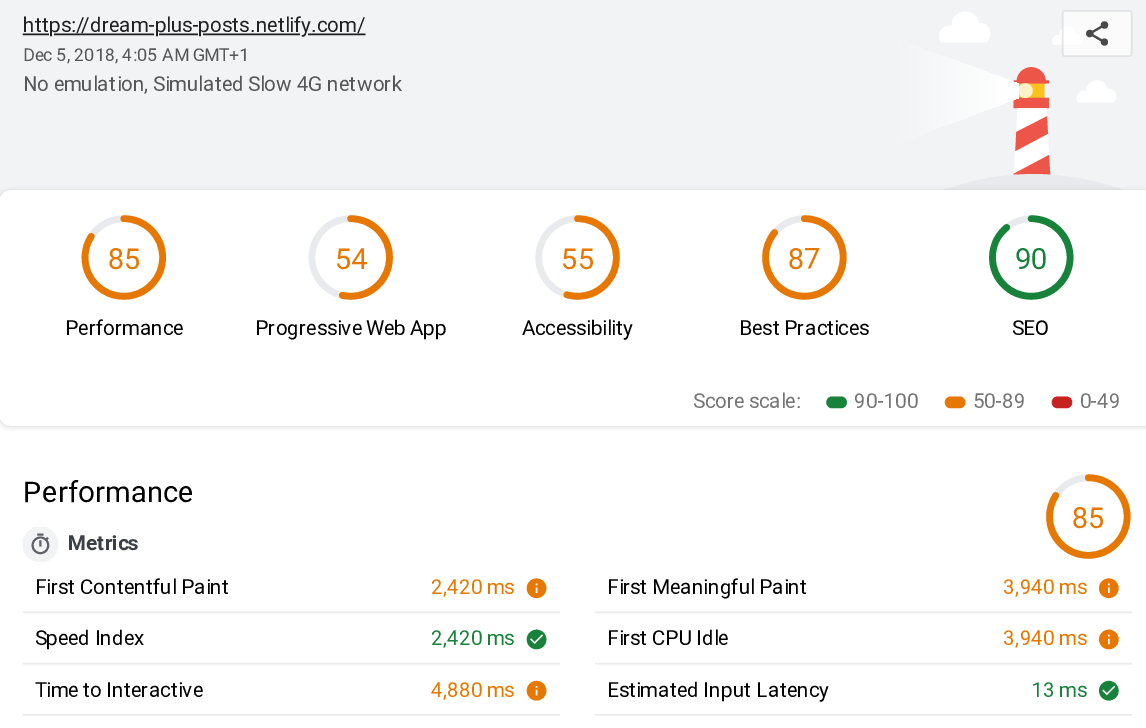Click the Progressive Web App label
Viewport: 1146px width, 728px height.
[351, 328]
